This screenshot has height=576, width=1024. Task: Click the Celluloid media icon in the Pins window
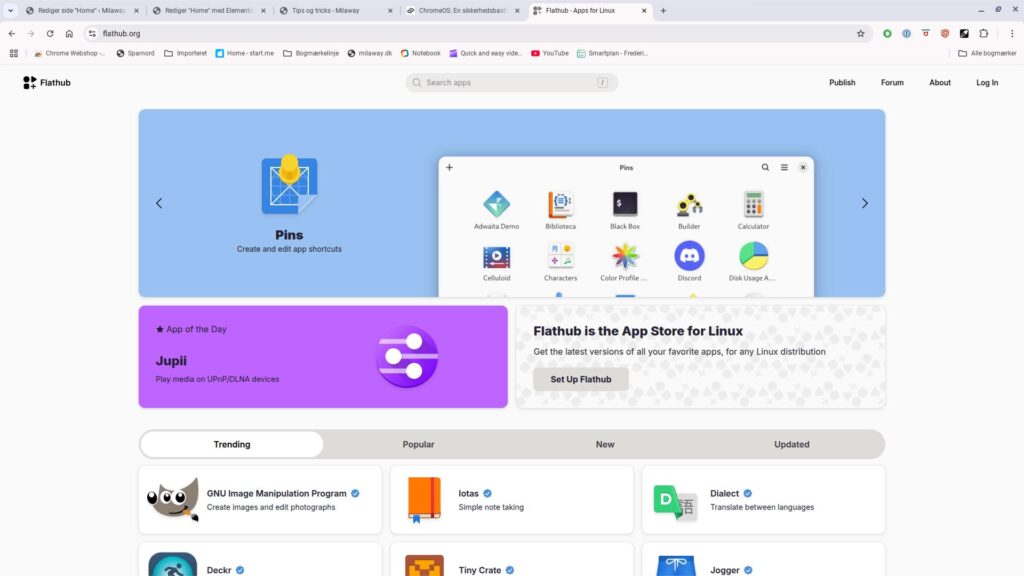496,255
